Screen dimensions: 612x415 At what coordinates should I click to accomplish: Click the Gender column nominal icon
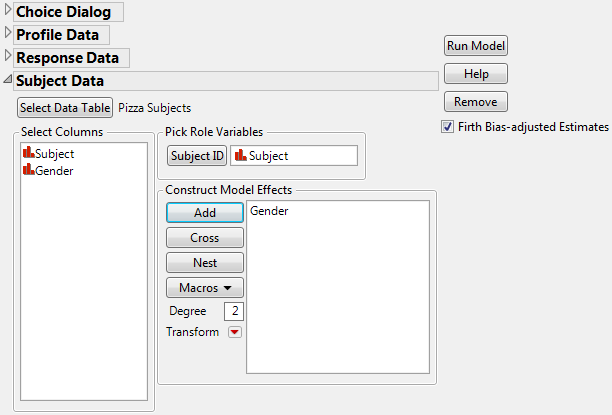pos(28,171)
